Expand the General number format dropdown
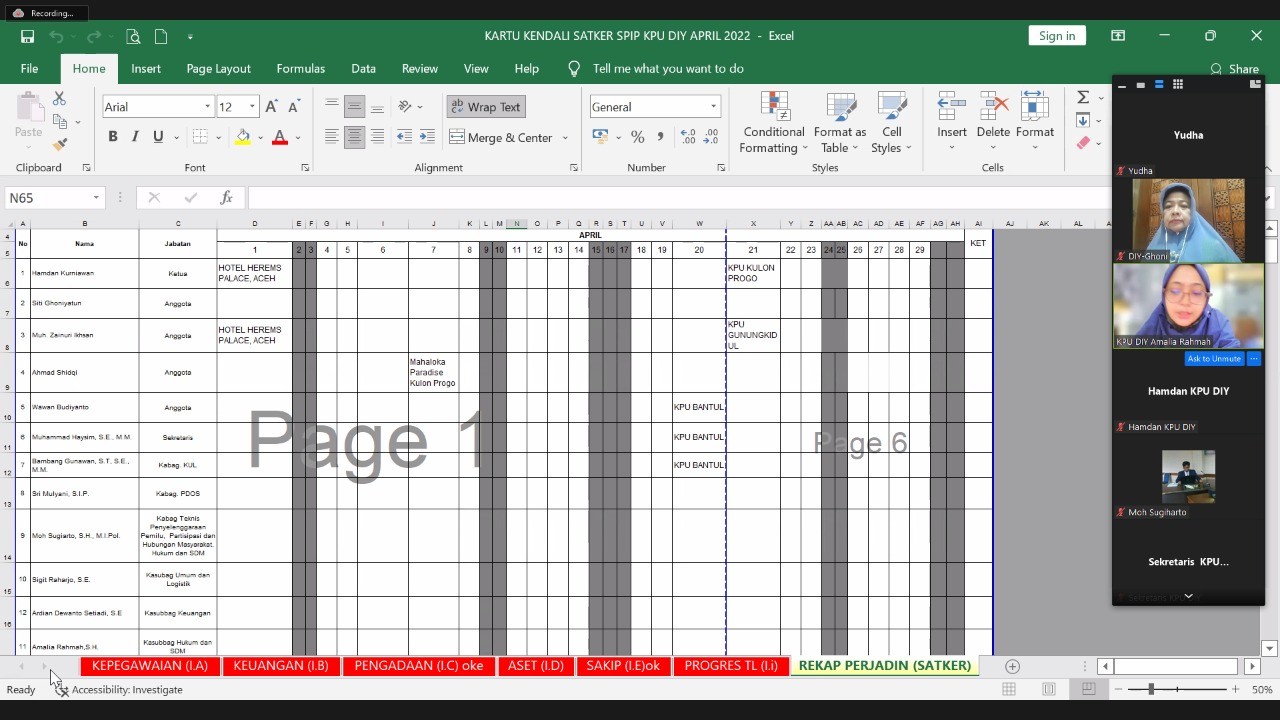This screenshot has width=1280, height=720. pyautogui.click(x=713, y=107)
